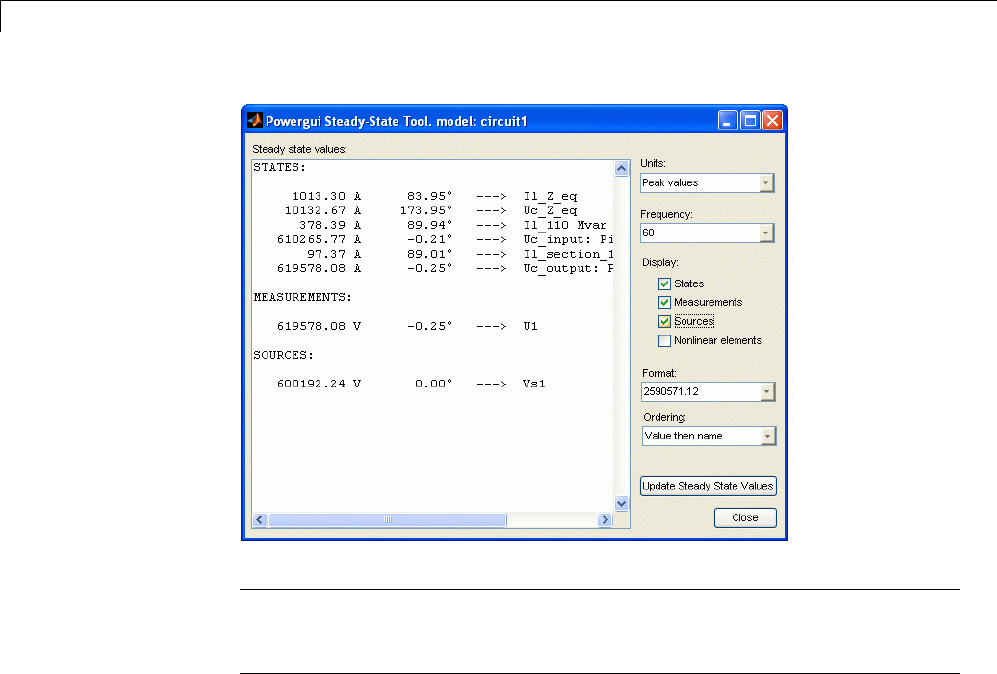This screenshot has height=674, width=997.
Task: Click the 1013.30 A value
Action: [326, 196]
